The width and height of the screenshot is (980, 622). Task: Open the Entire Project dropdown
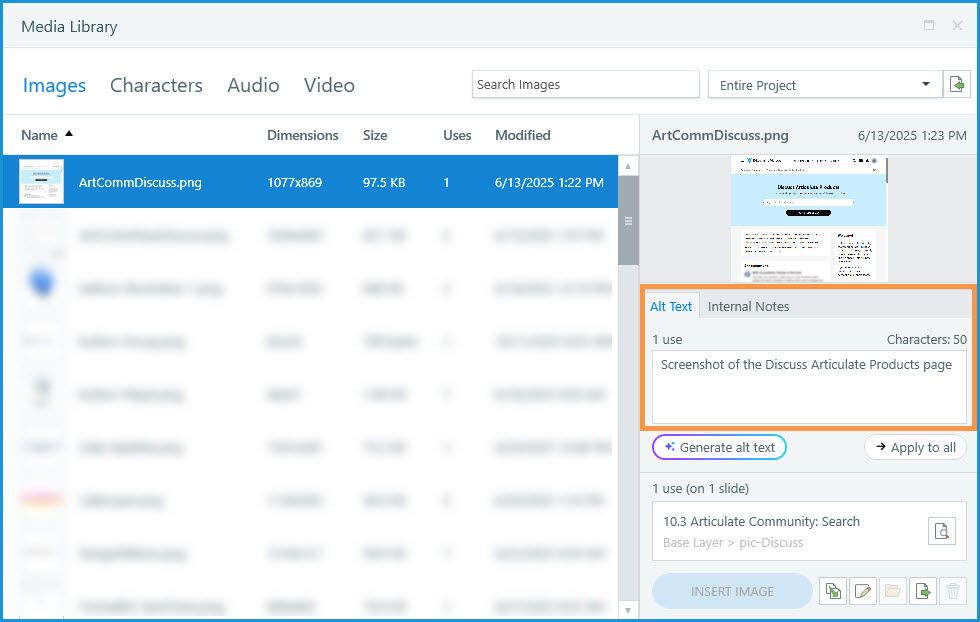[x=926, y=85]
